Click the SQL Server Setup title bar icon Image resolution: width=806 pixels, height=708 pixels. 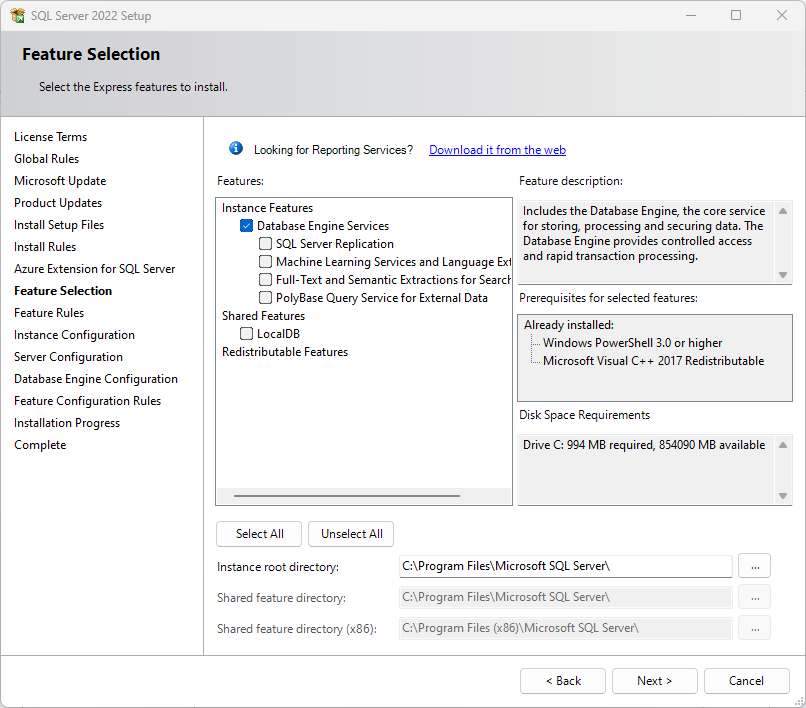17,15
